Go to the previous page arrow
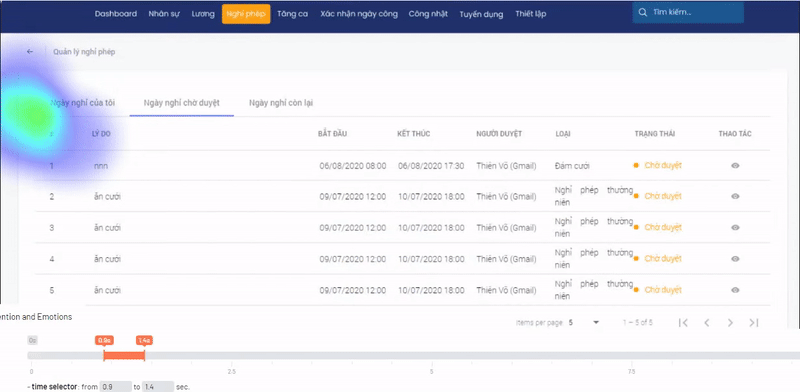This screenshot has height=392, width=800. (707, 323)
